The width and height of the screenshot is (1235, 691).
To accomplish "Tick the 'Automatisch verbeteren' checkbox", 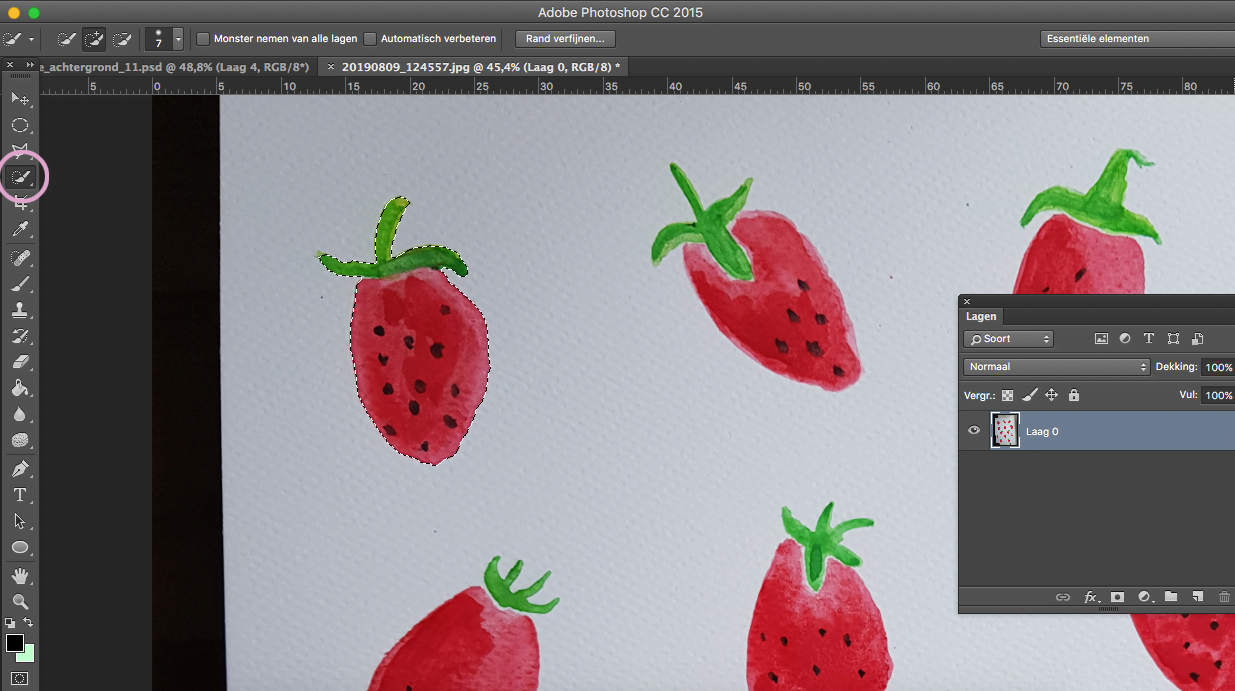I will tap(370, 39).
